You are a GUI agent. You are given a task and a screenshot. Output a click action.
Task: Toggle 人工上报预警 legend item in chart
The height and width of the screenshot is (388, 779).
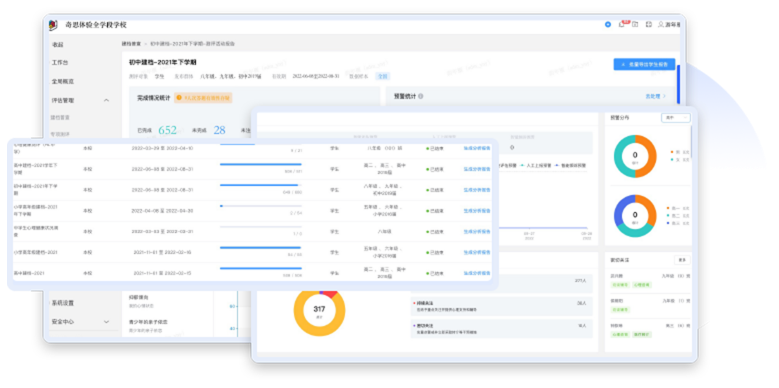[536, 165]
